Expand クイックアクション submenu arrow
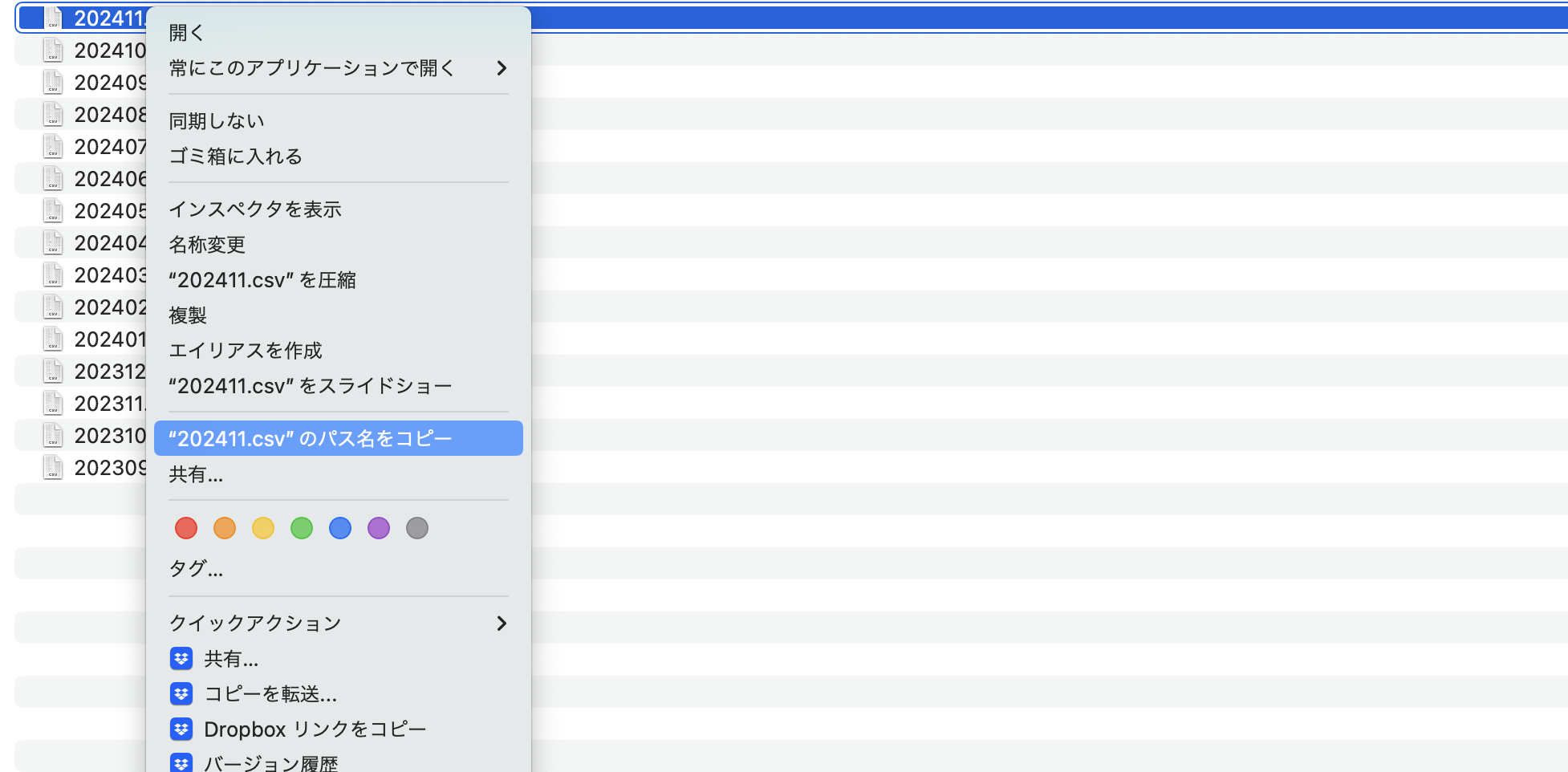1568x772 pixels. 502,624
